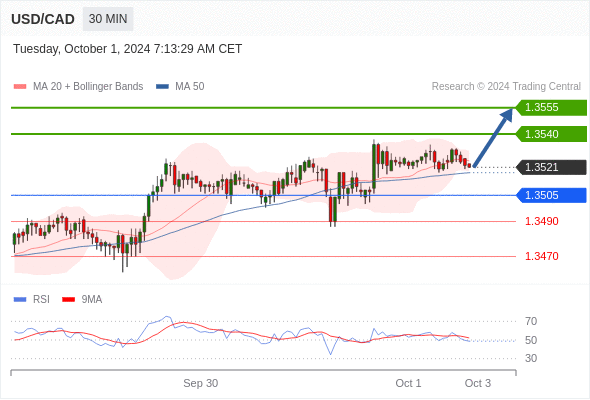The width and height of the screenshot is (590, 400).
Task: Click the date line 'Tuesday, October 1, 2024 7:13:29 AM CET'
Action: (128, 49)
